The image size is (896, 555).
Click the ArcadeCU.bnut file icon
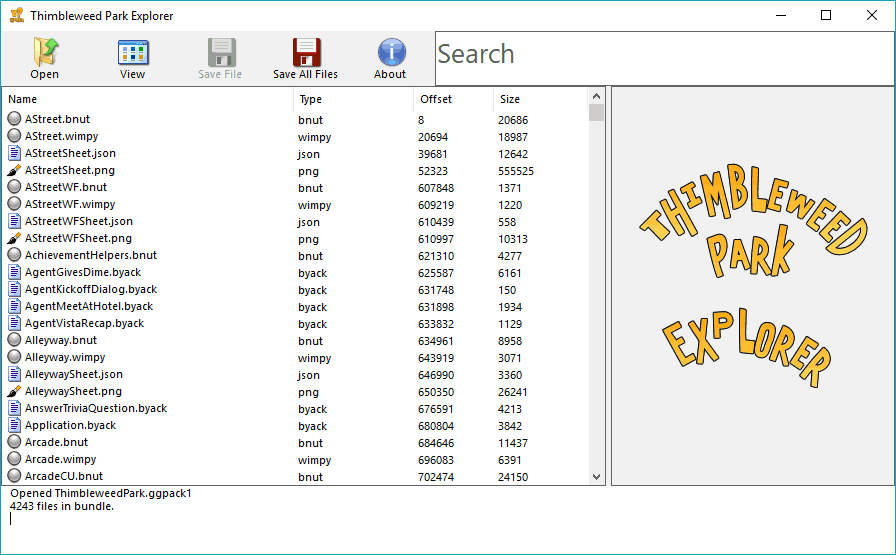14,476
